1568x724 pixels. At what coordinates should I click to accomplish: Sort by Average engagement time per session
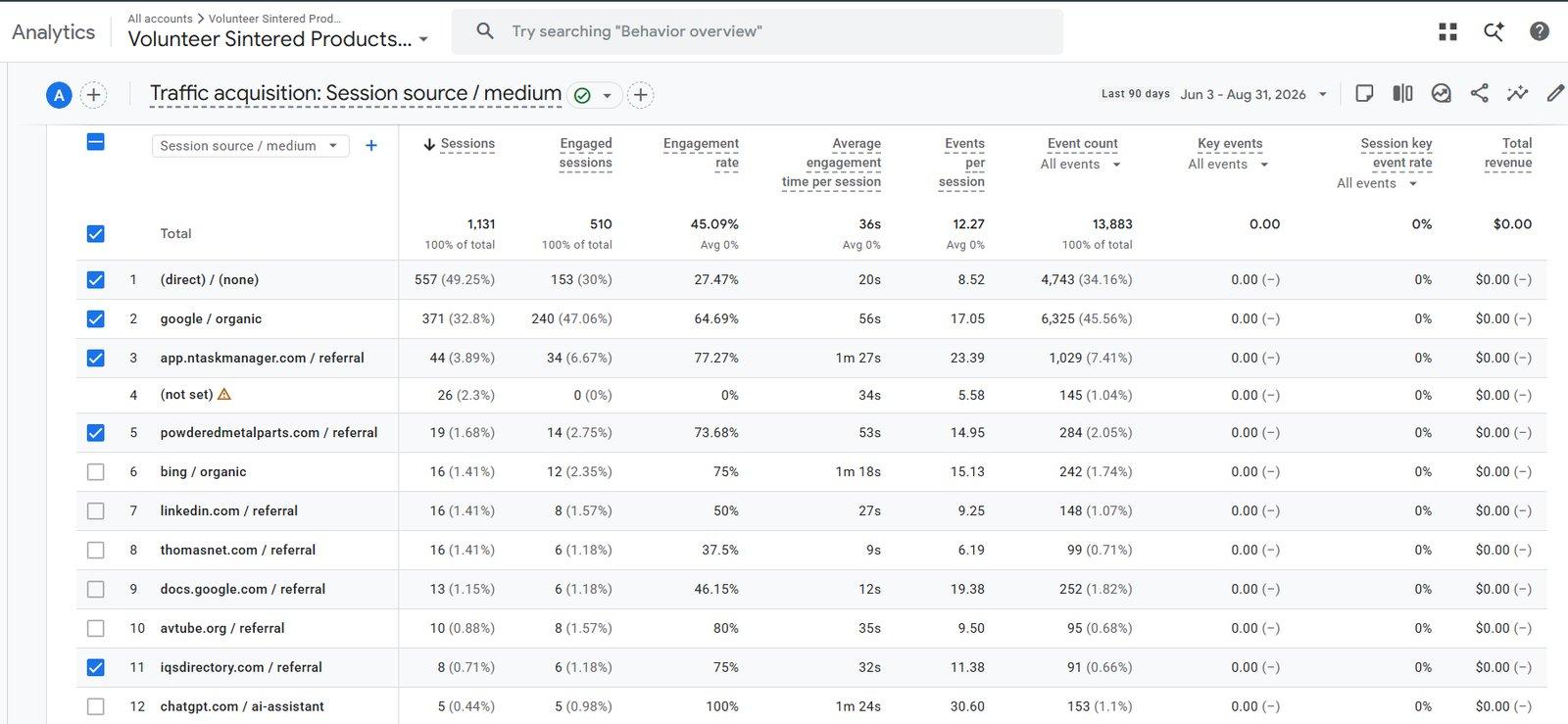pos(831,163)
